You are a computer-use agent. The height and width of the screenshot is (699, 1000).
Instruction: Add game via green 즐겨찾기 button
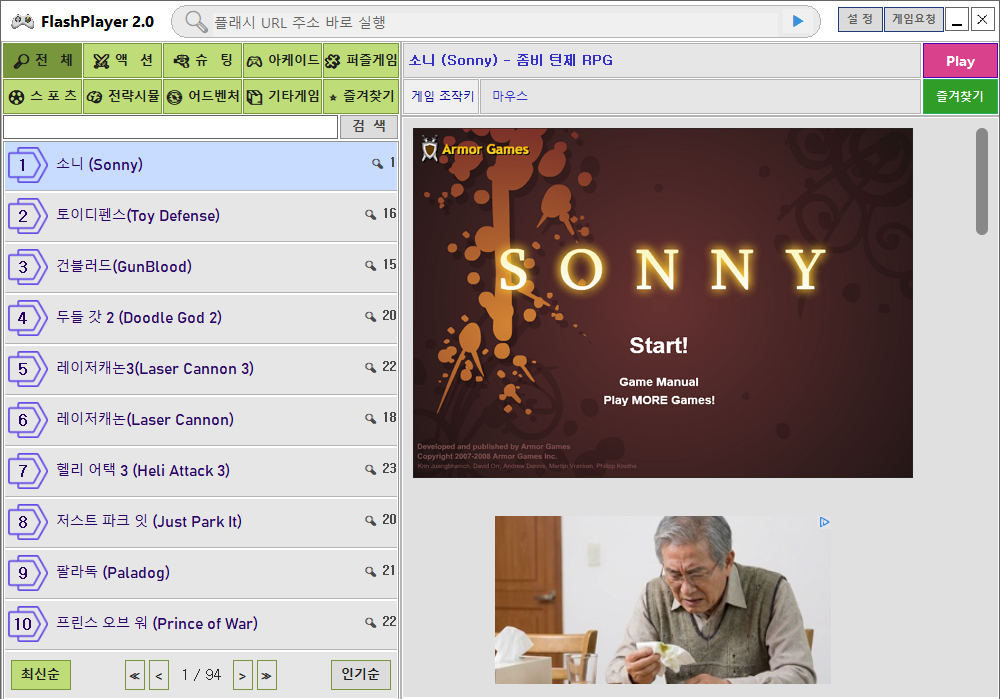pyautogui.click(x=960, y=97)
